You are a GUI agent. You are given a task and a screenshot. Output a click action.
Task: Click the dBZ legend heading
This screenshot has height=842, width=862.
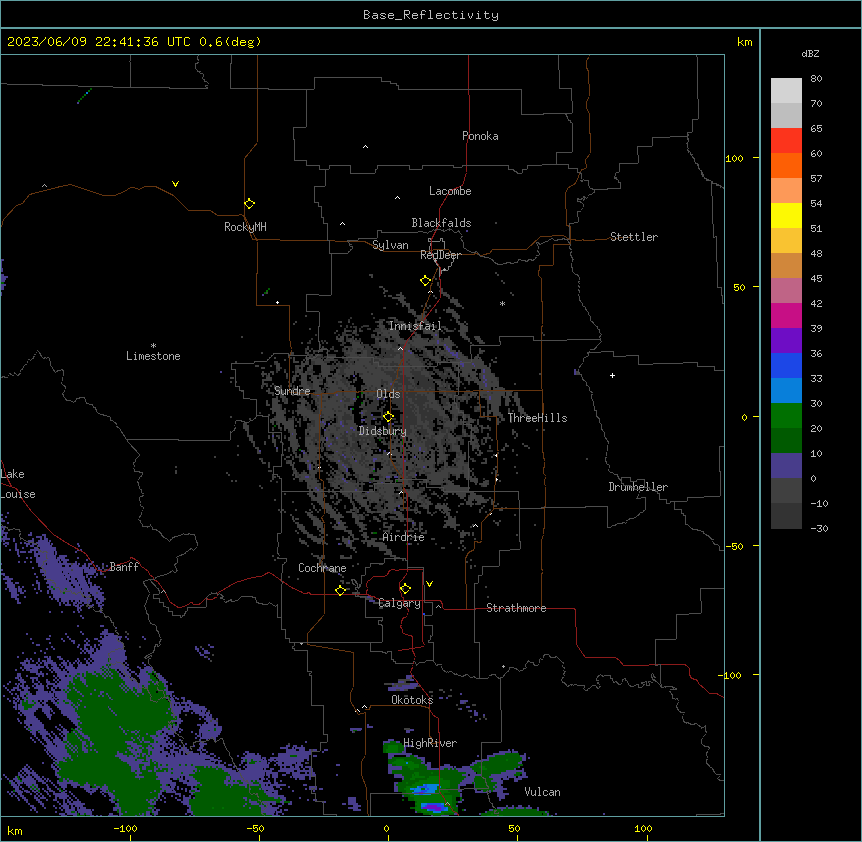pyautogui.click(x=810, y=53)
